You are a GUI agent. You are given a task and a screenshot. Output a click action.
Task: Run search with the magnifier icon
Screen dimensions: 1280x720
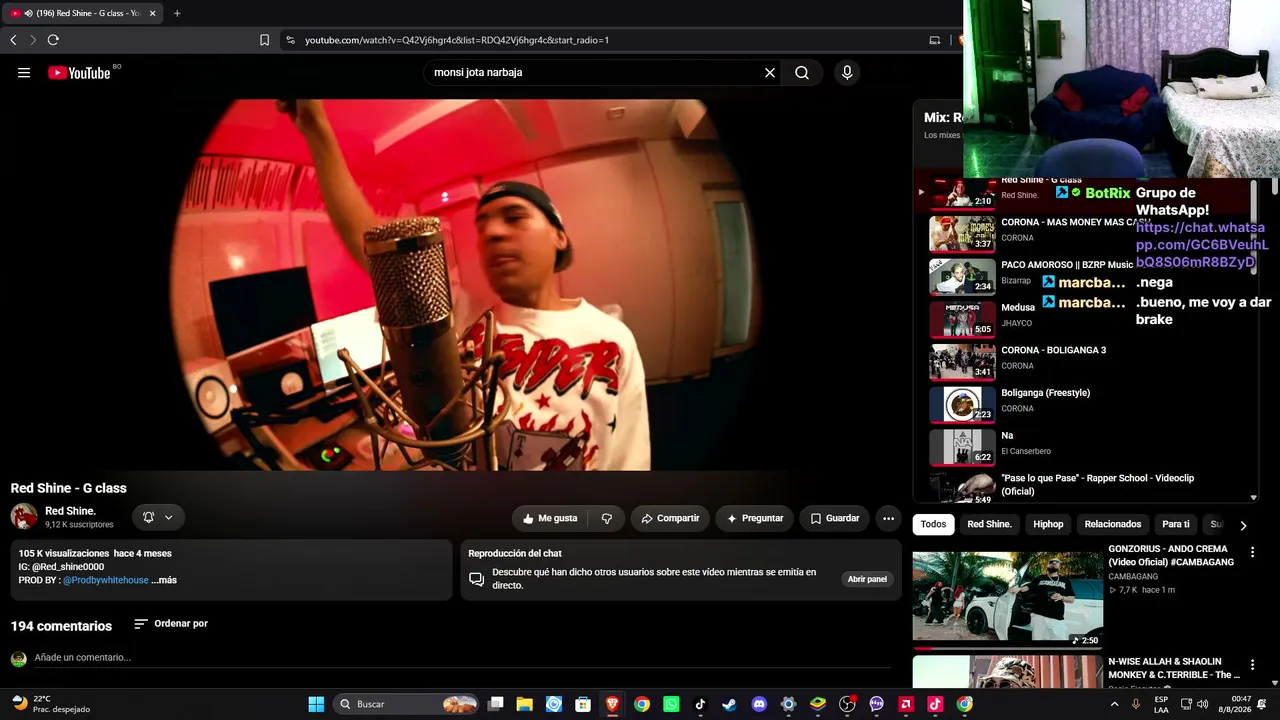coord(802,72)
